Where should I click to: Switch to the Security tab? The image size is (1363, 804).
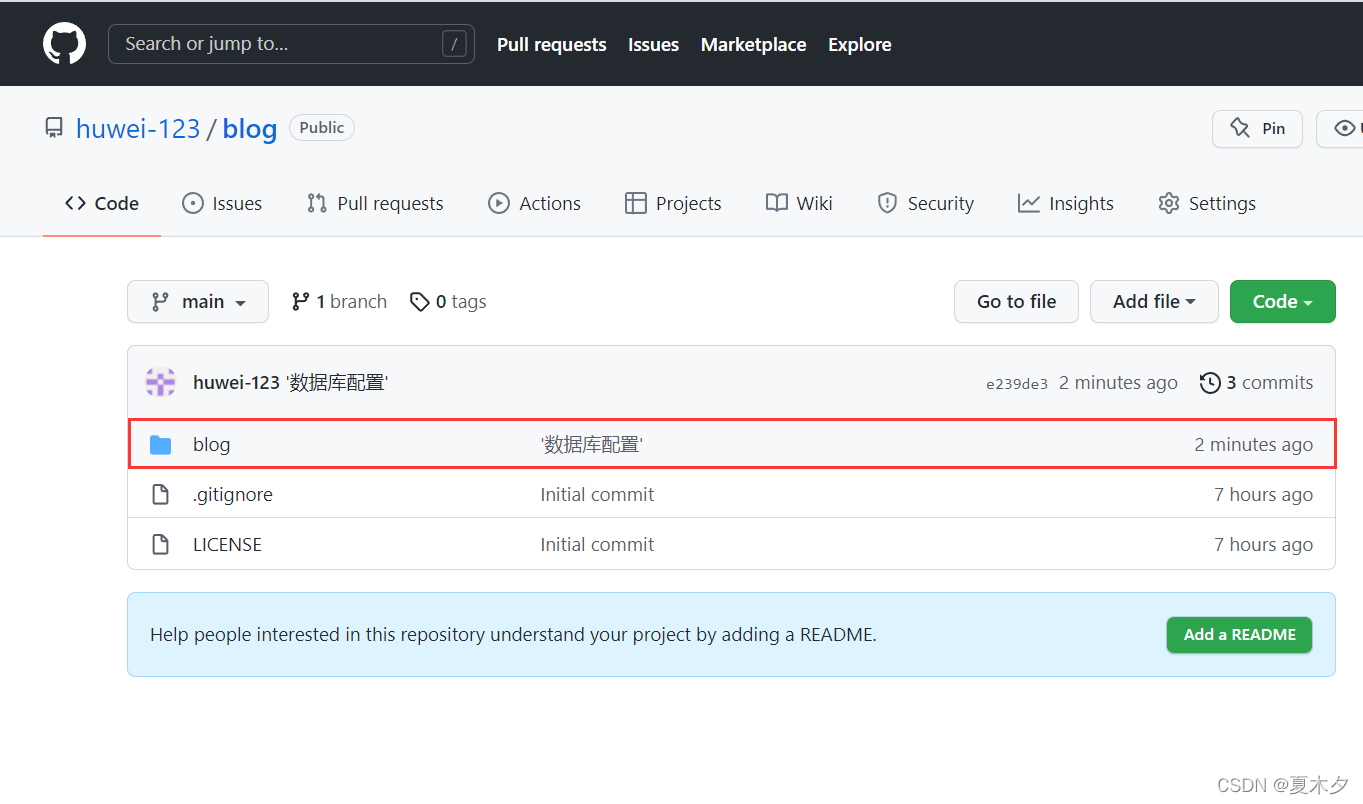(x=925, y=203)
